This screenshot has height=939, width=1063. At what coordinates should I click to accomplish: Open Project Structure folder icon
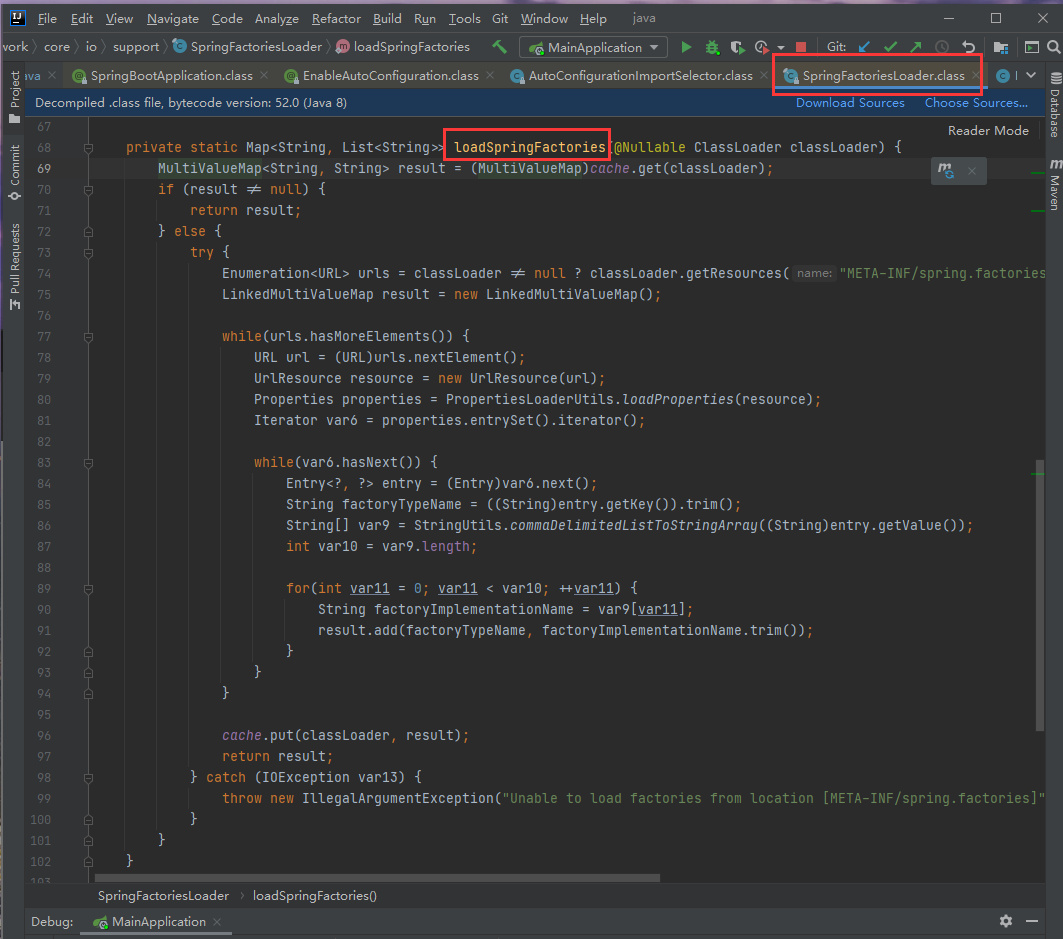pos(1001,47)
